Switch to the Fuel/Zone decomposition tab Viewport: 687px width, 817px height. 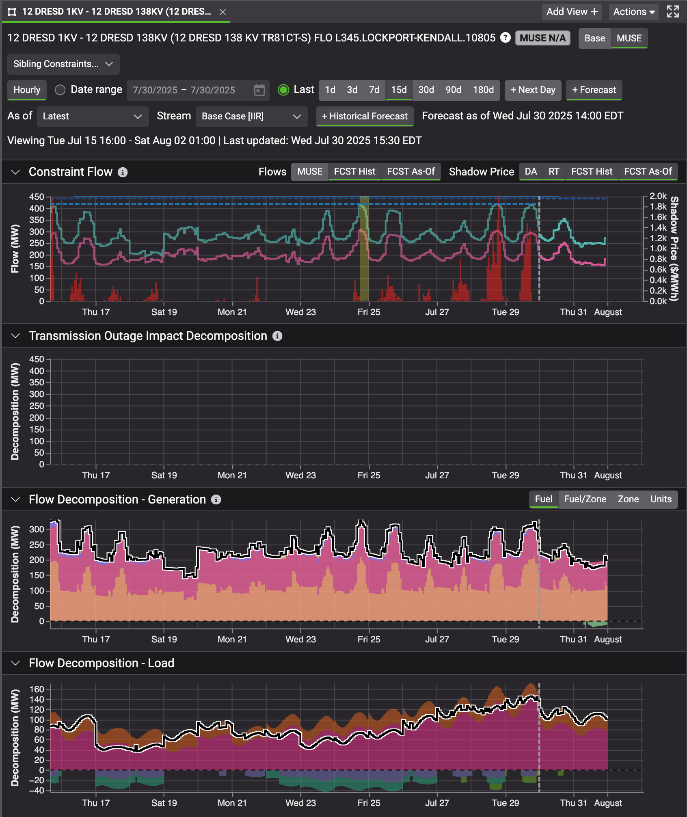tap(586, 499)
